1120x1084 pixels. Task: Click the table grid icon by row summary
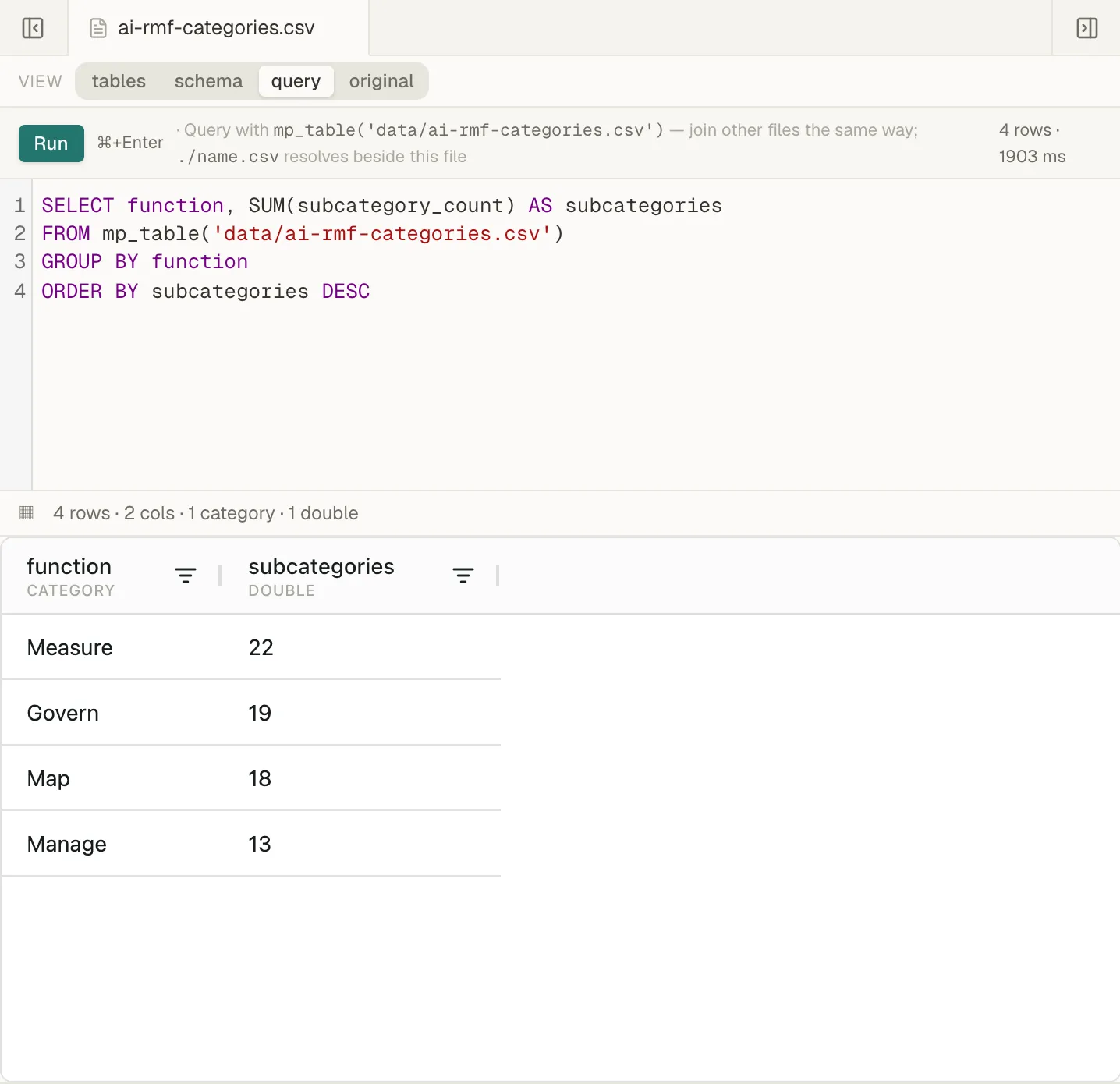pyautogui.click(x=27, y=512)
